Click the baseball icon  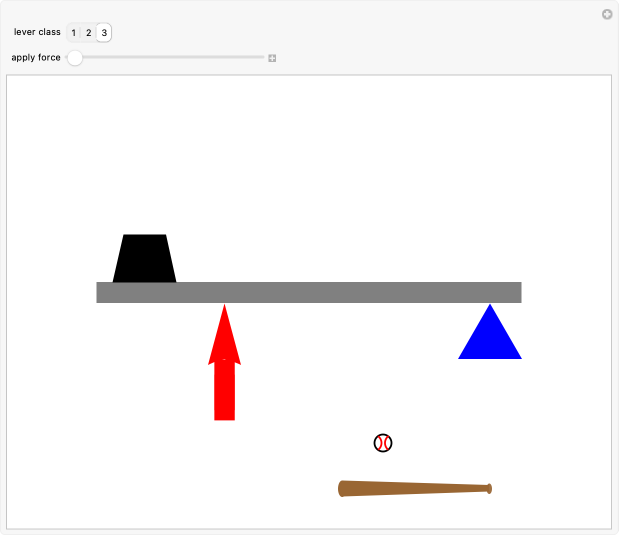pyautogui.click(x=383, y=442)
